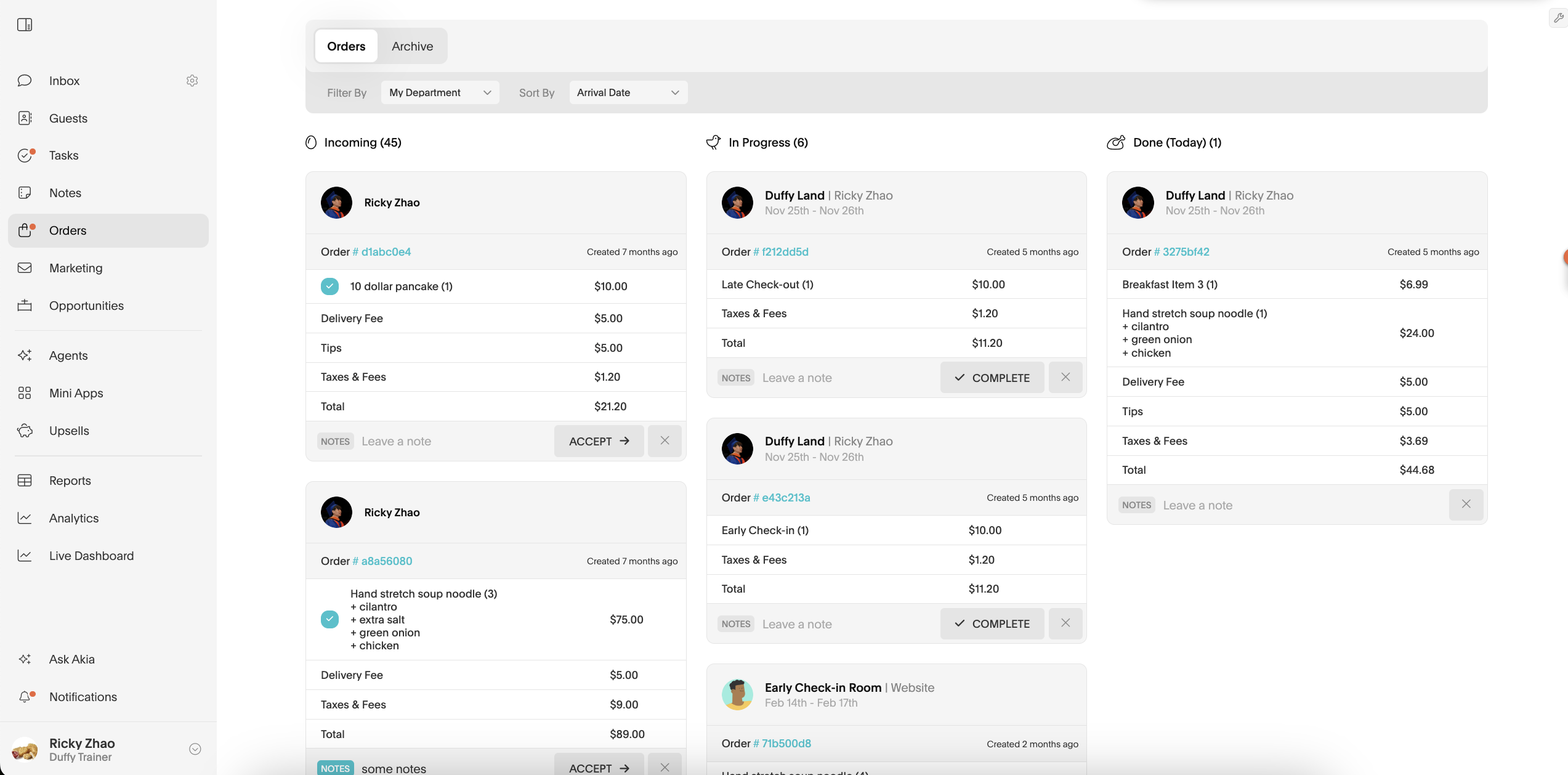Go to Mini Apps section
This screenshot has width=1568, height=775.
coord(76,393)
